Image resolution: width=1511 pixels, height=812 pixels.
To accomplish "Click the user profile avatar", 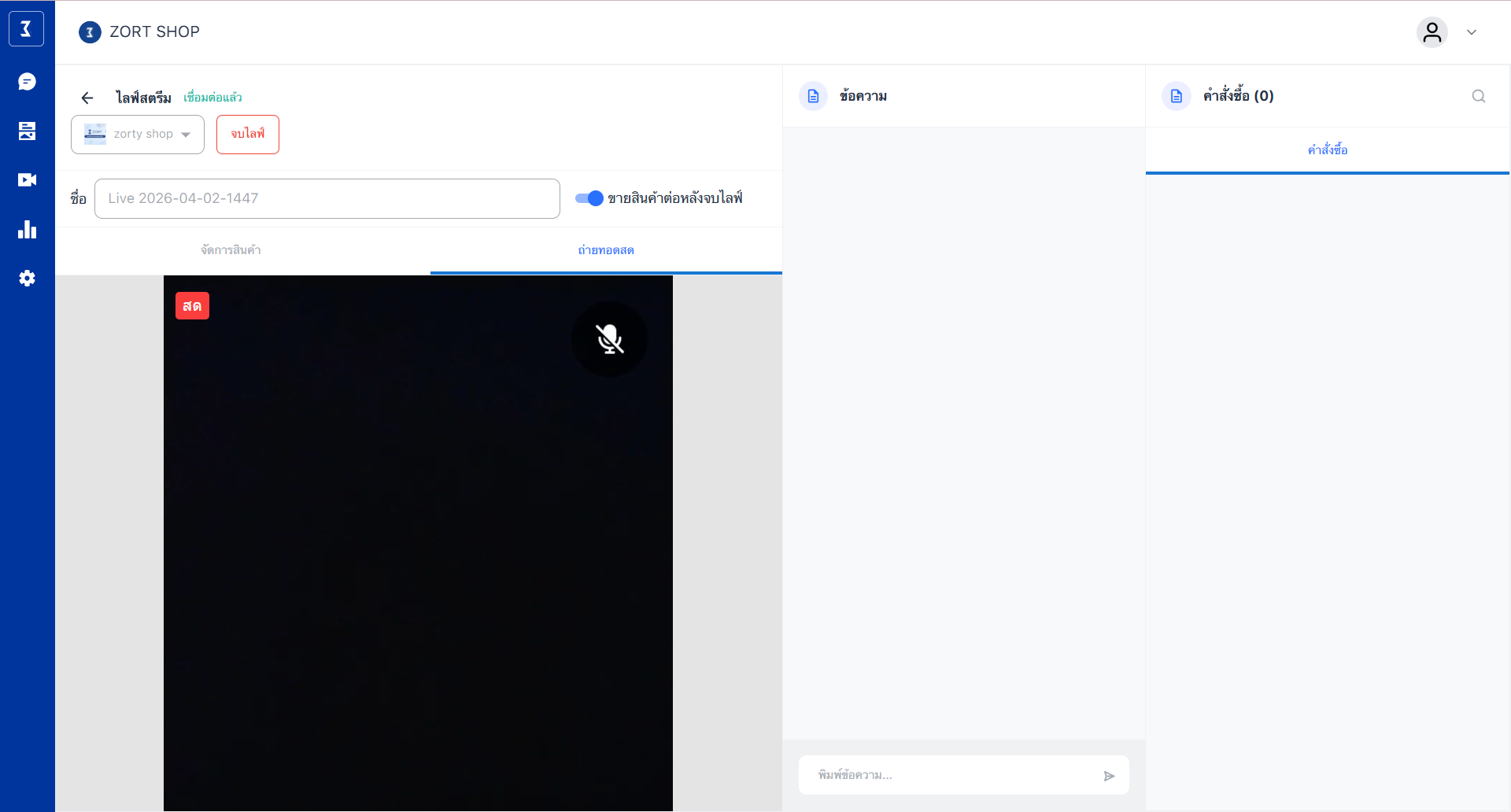I will point(1432,32).
